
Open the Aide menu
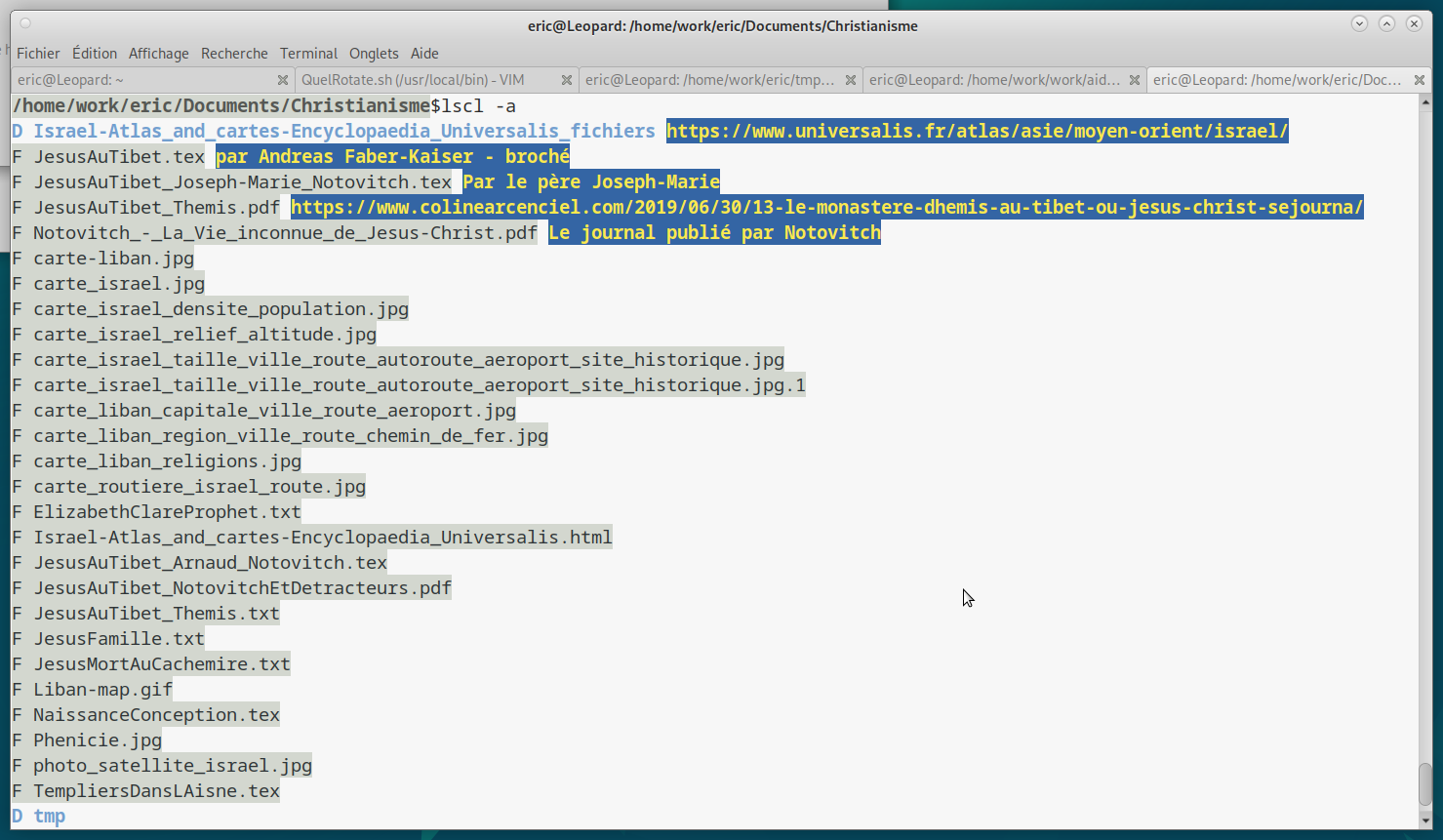point(424,54)
